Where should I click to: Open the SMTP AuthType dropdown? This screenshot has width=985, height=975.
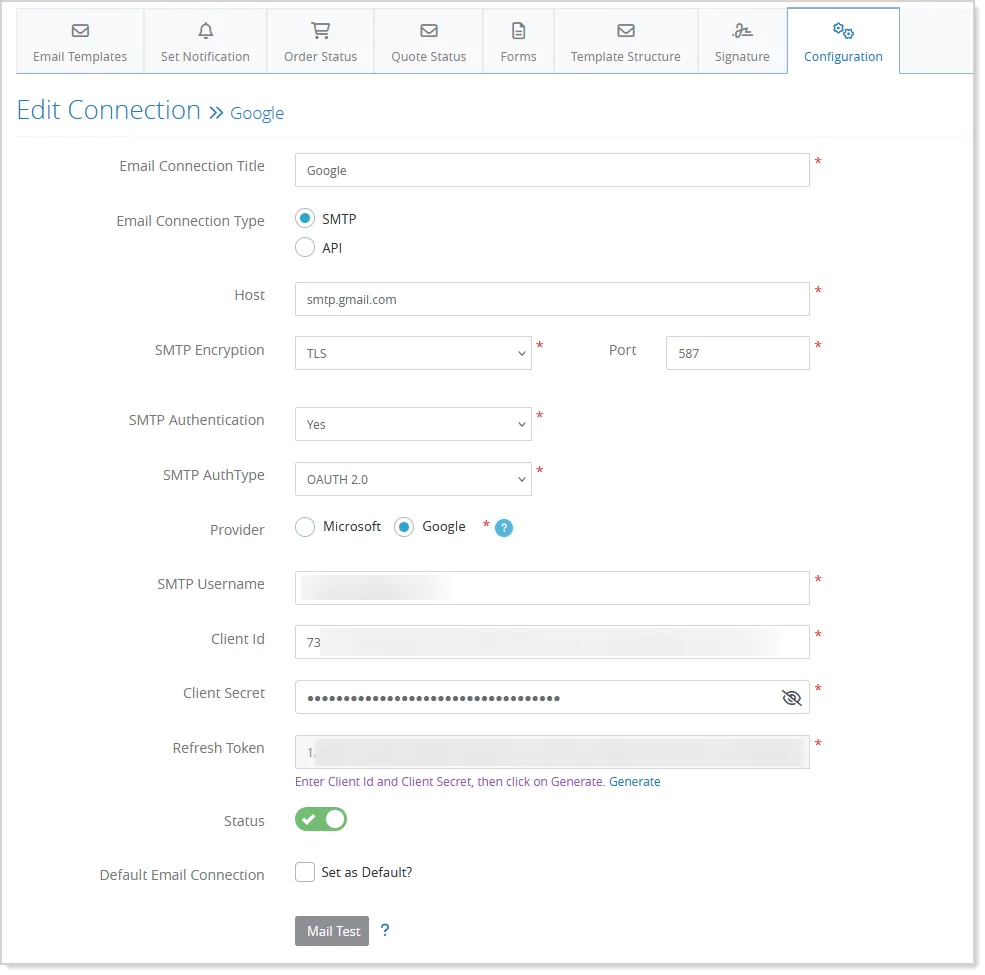pos(413,479)
